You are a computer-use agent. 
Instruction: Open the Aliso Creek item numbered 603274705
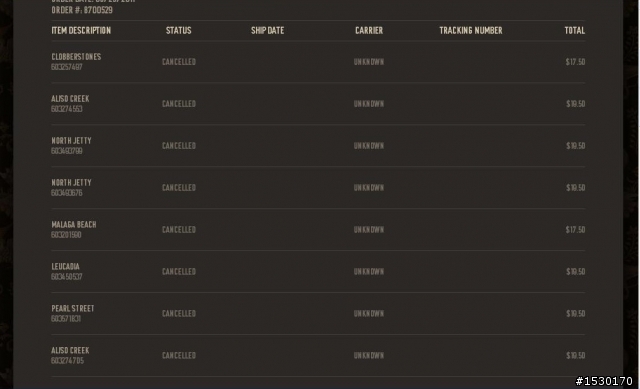[x=70, y=351]
